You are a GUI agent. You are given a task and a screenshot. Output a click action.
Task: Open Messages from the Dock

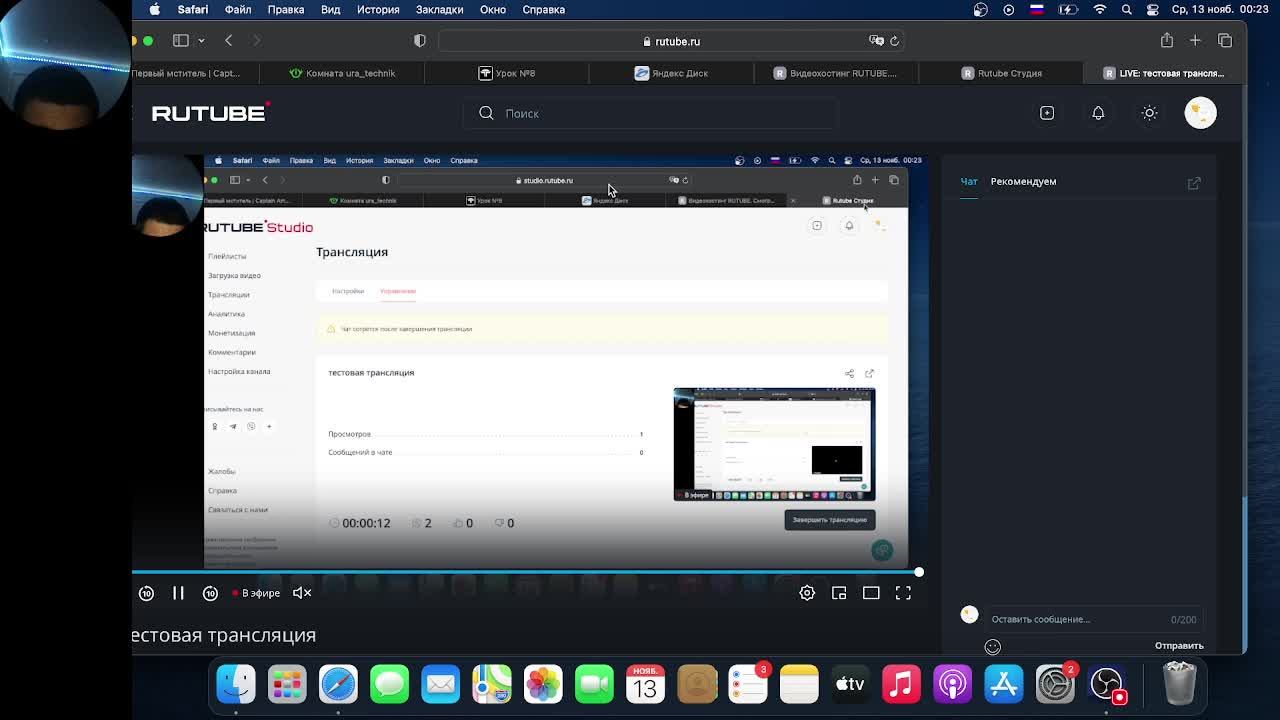(389, 684)
